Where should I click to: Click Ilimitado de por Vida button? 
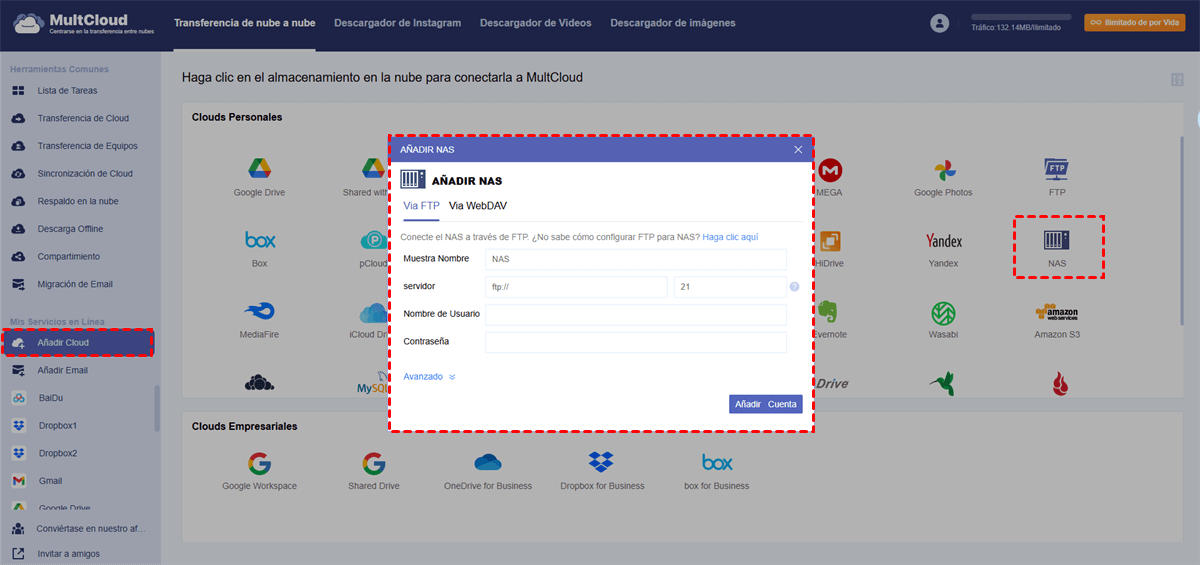click(1135, 22)
